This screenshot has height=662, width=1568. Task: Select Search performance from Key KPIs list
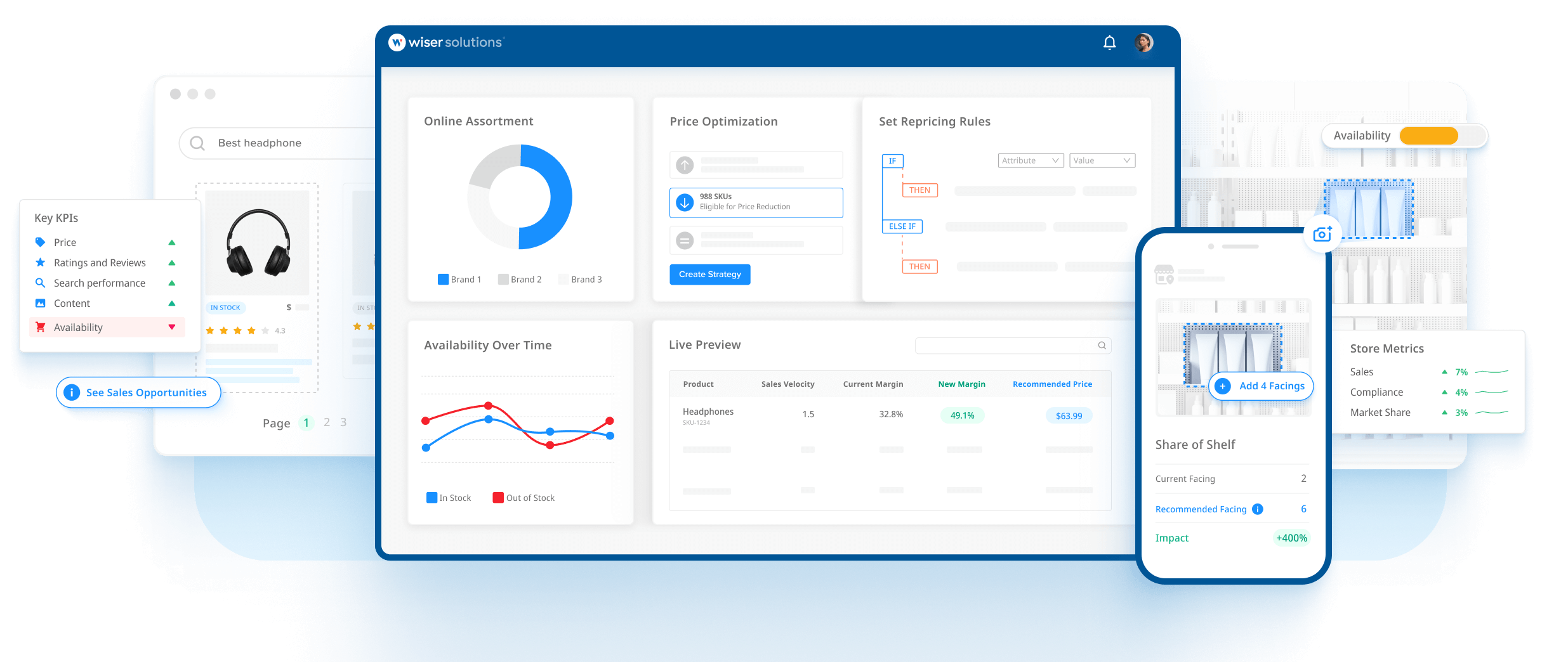coord(98,282)
